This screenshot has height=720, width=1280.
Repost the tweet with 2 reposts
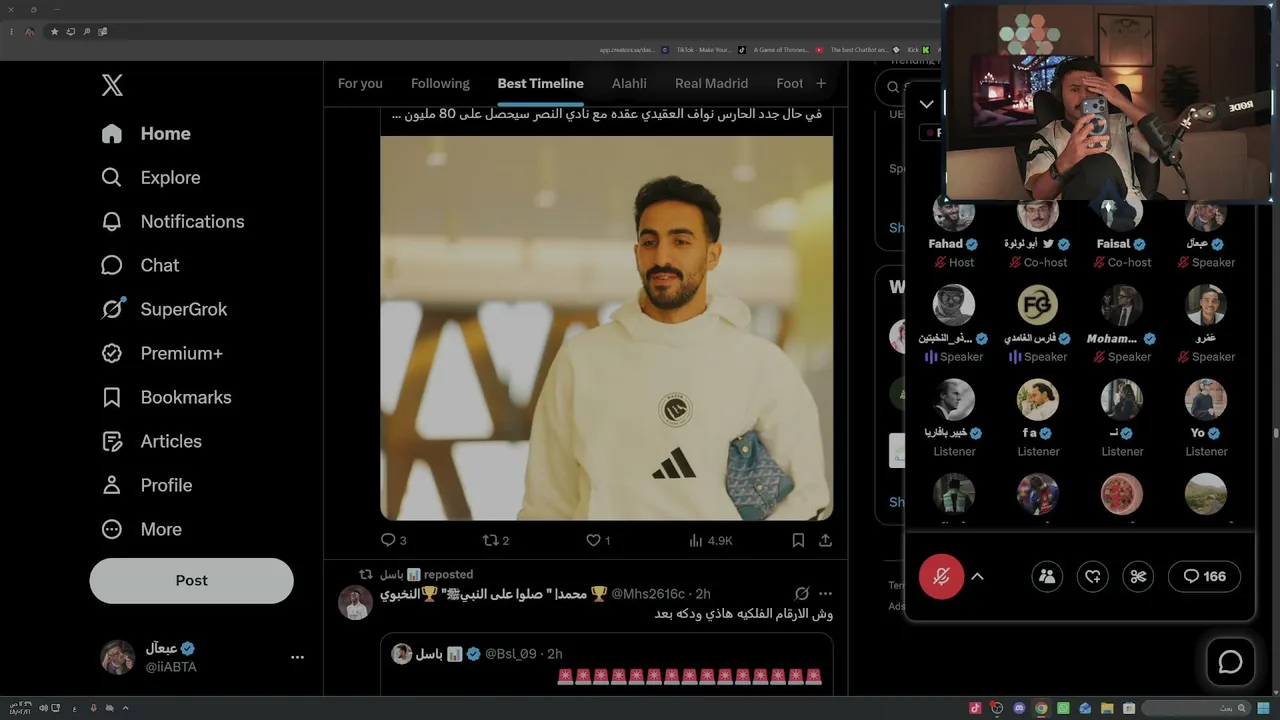click(491, 540)
